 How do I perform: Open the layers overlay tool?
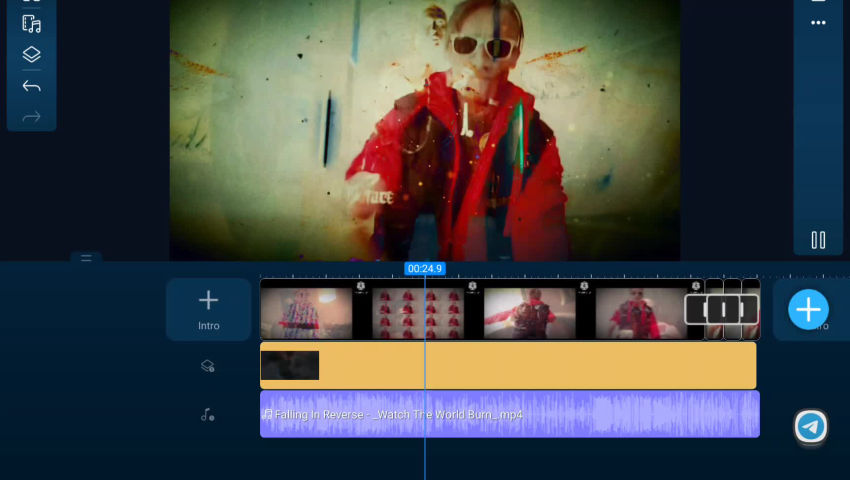pos(31,55)
